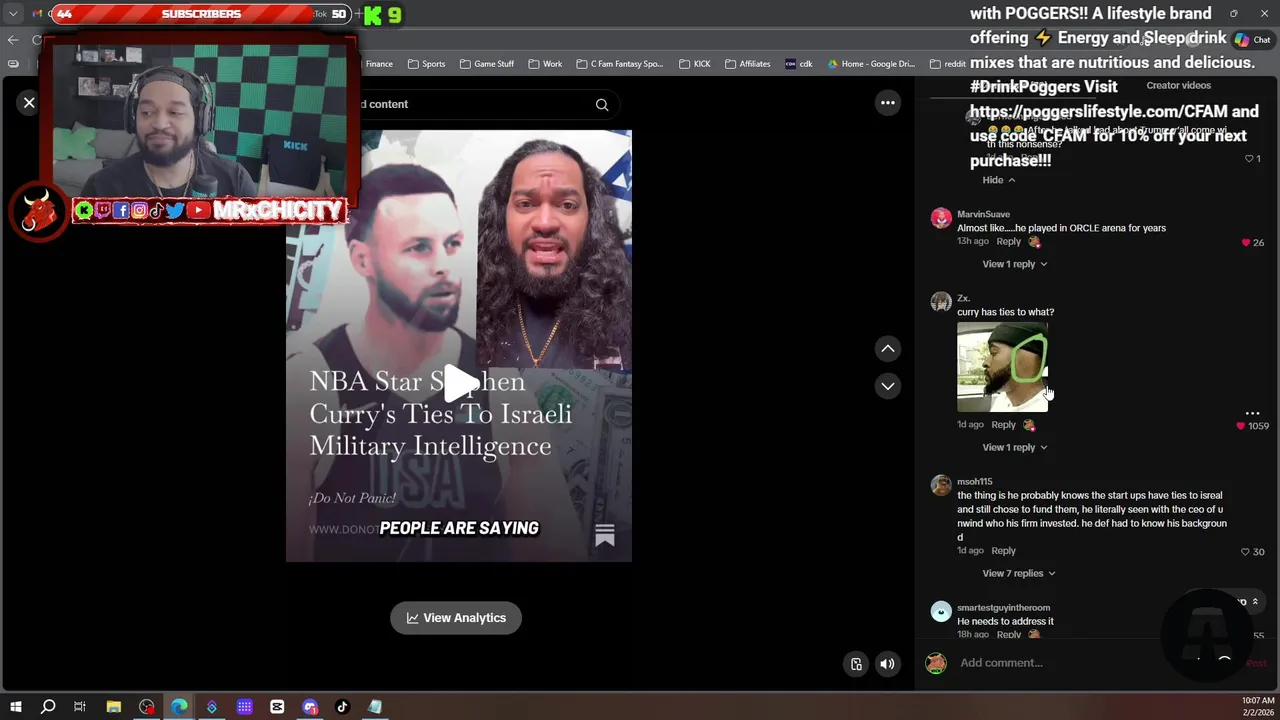1280x720 pixels.
Task: Open the KICK bookmarks folder
Action: click(x=694, y=64)
